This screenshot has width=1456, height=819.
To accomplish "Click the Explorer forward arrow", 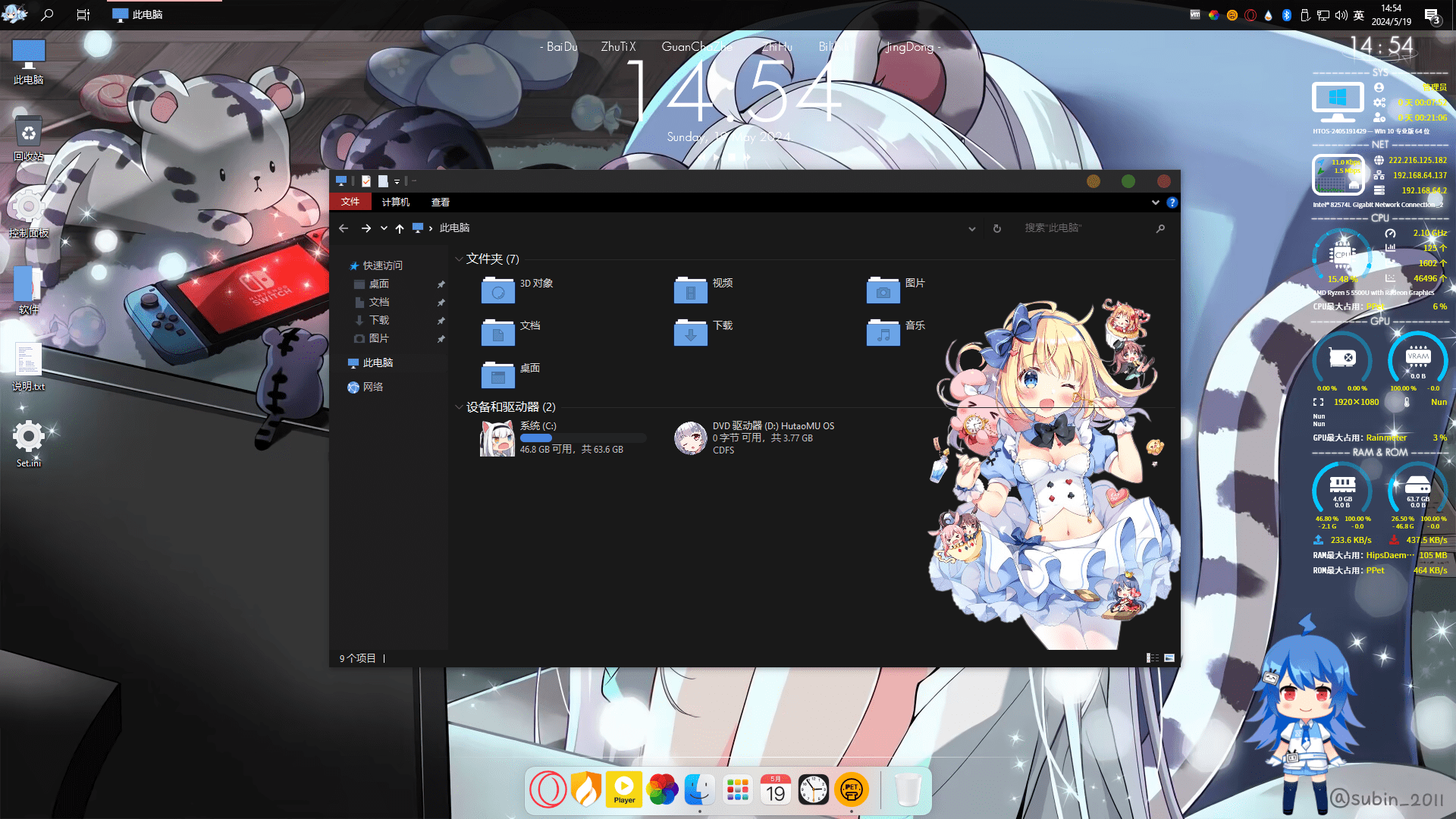I will [366, 228].
